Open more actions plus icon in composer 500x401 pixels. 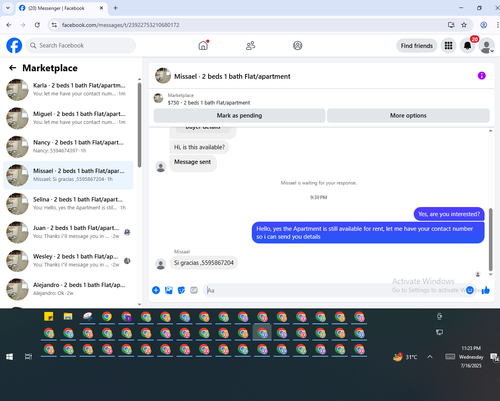tap(156, 290)
